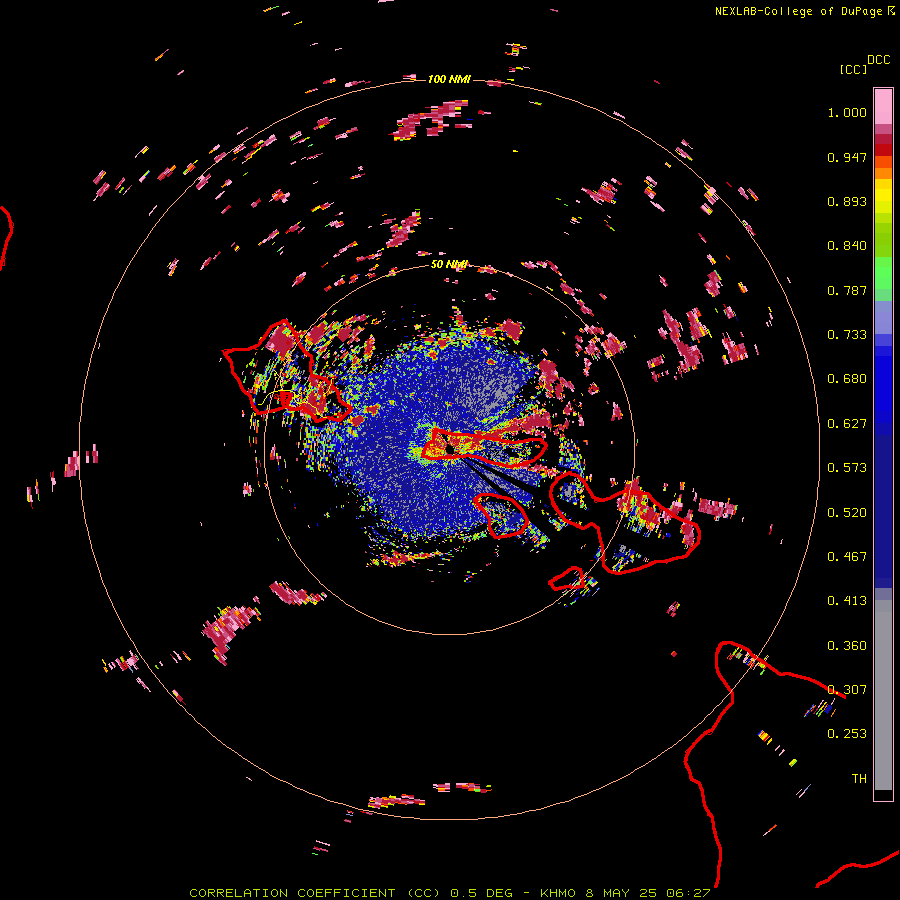
Task: Pick the gray segment of the color bar
Action: [883, 695]
